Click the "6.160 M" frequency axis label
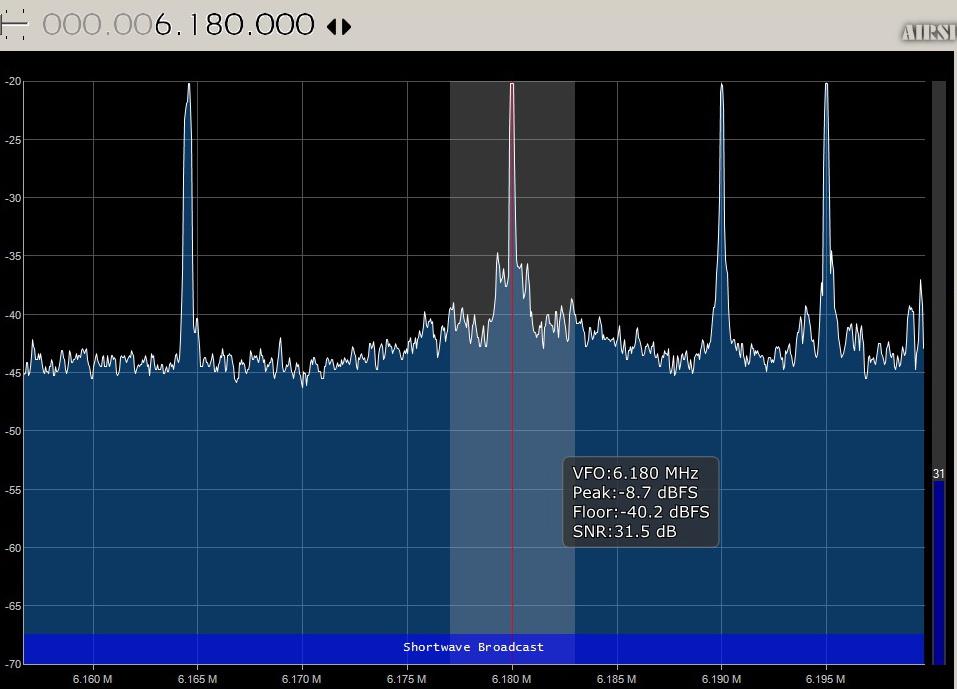This screenshot has height=689, width=957. coord(92,679)
